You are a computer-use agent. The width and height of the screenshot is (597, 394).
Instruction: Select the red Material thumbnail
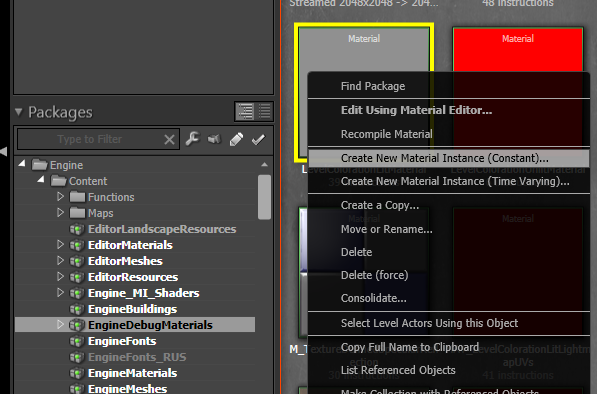[518, 49]
